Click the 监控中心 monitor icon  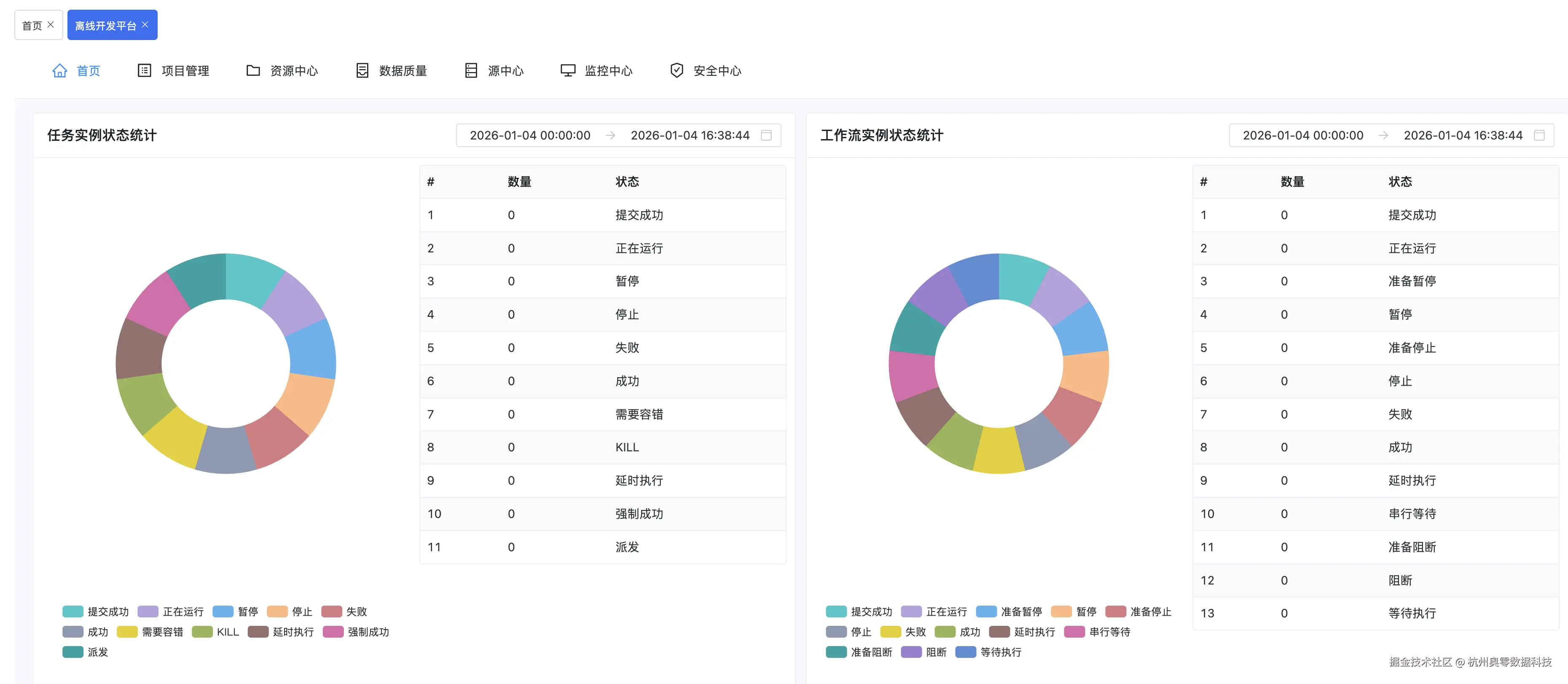568,70
